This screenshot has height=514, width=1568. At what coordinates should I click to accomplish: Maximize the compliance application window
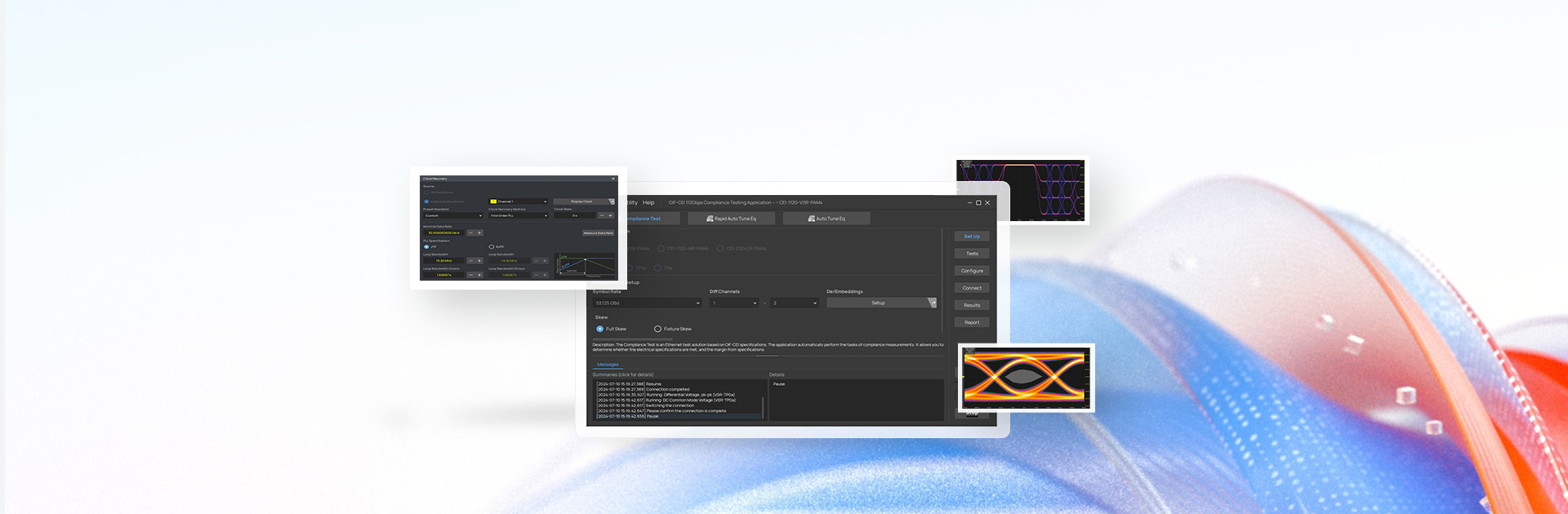point(978,203)
